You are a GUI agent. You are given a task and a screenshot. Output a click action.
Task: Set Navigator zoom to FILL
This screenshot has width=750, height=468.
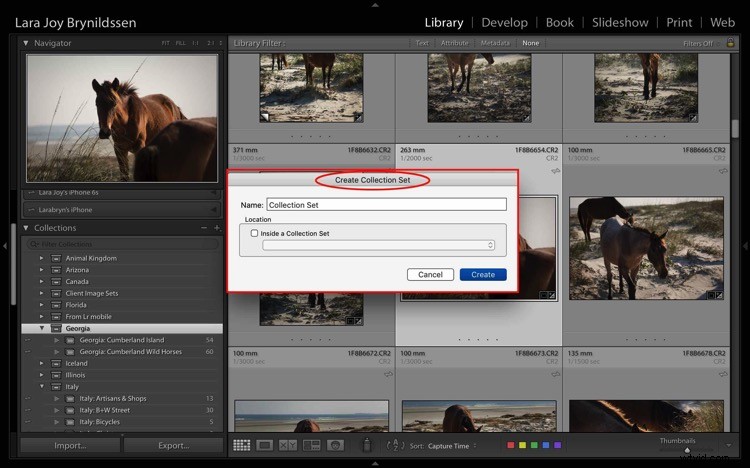pos(180,43)
